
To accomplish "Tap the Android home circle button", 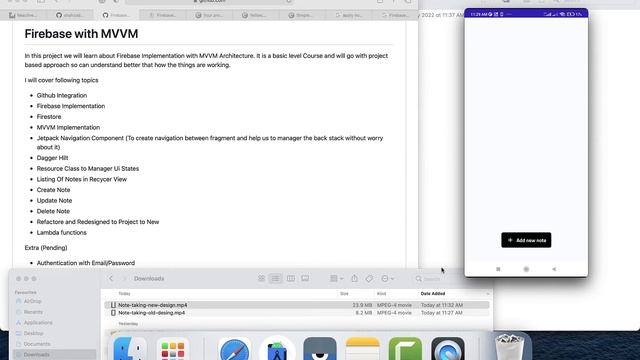I will coord(526,269).
